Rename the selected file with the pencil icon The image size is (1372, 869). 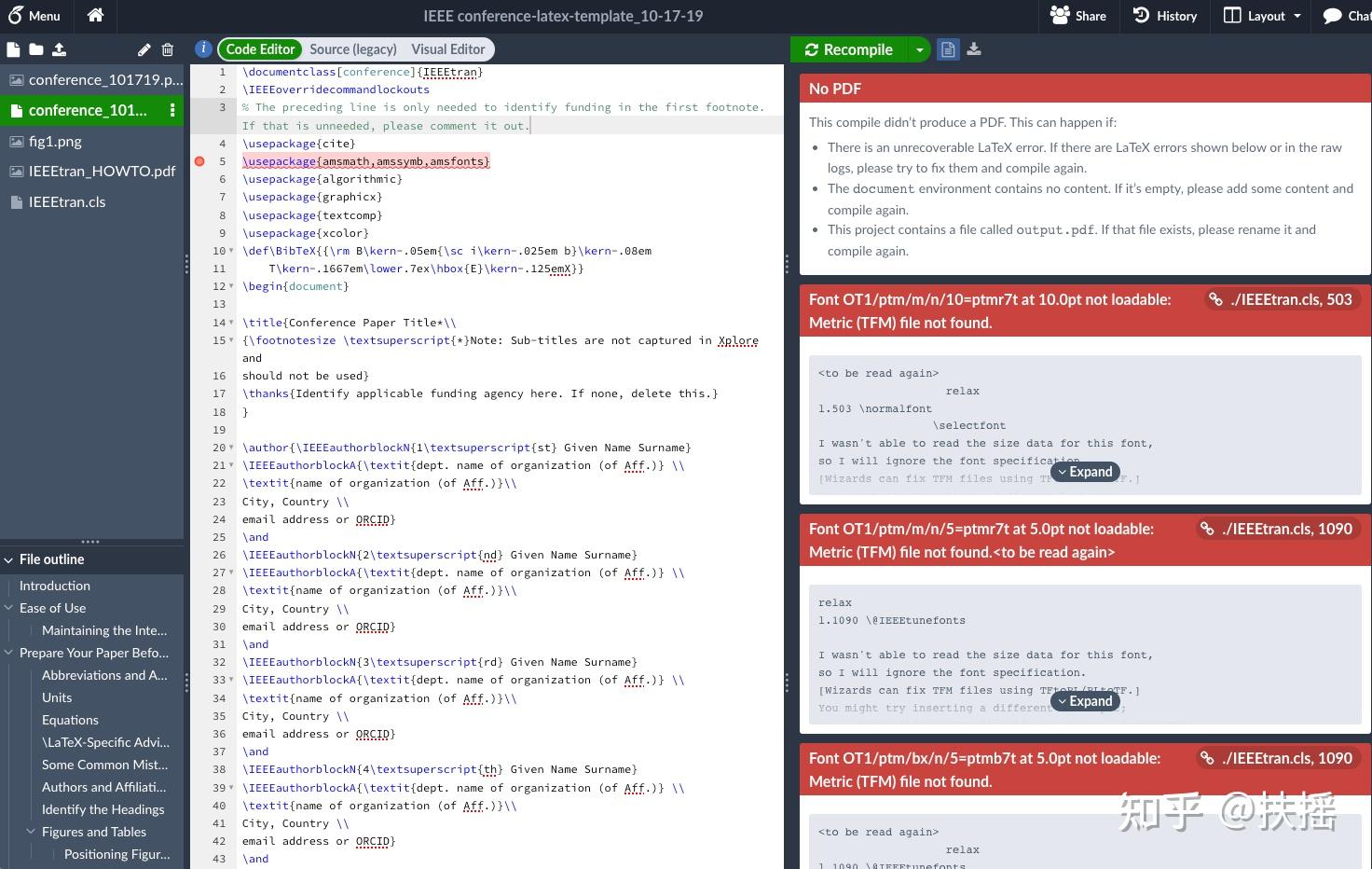click(144, 49)
